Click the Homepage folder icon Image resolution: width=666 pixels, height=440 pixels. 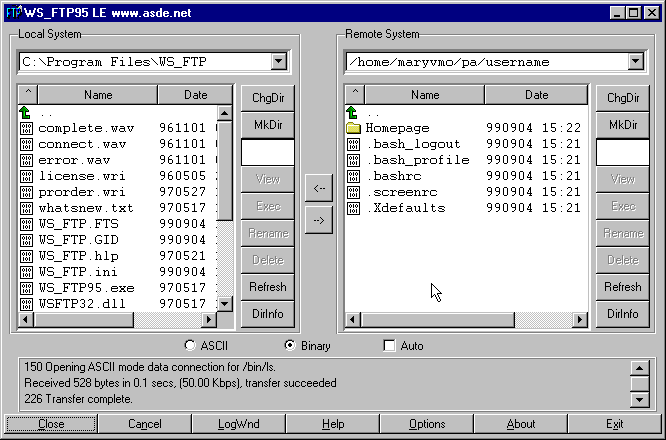353,128
